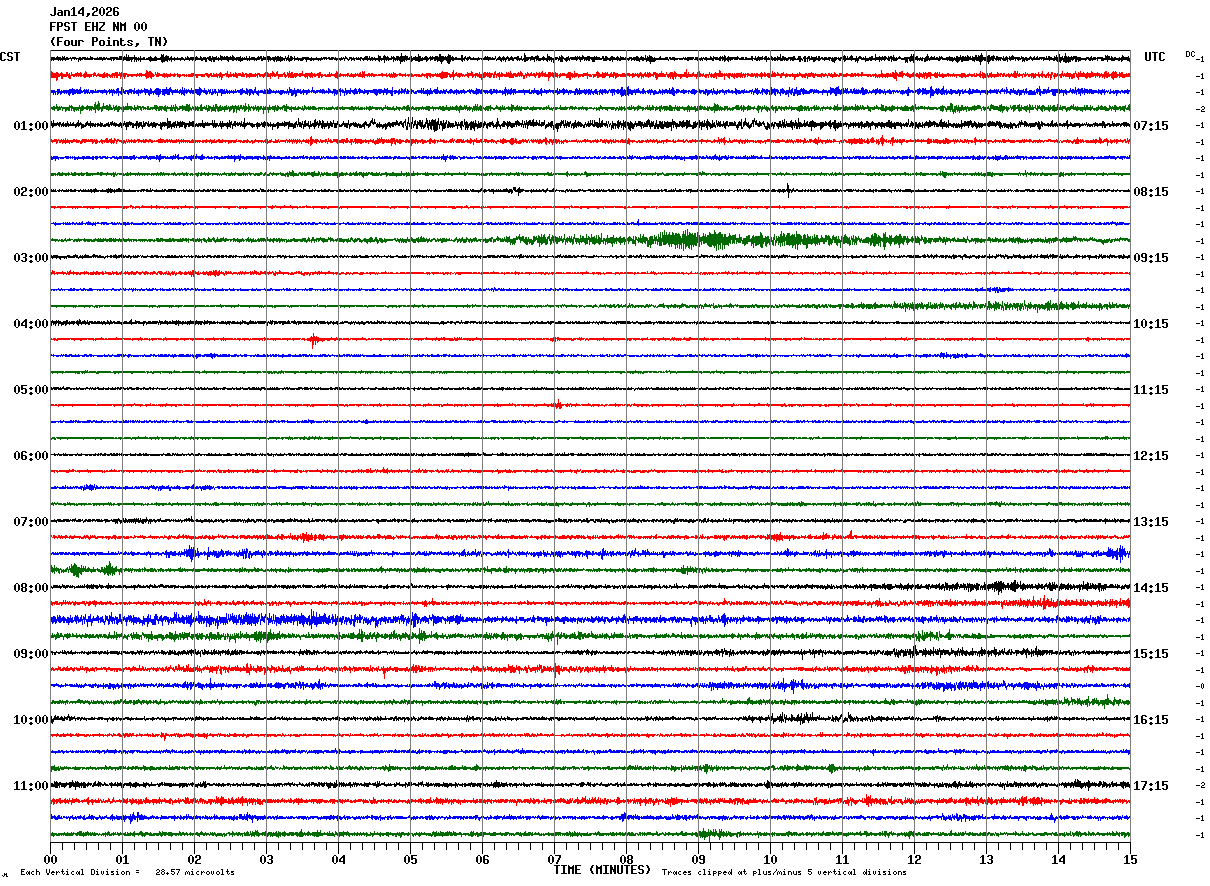The width and height of the screenshot is (1210, 886).
Task: Click the 14:15 UTC time label
Action: 1152,588
